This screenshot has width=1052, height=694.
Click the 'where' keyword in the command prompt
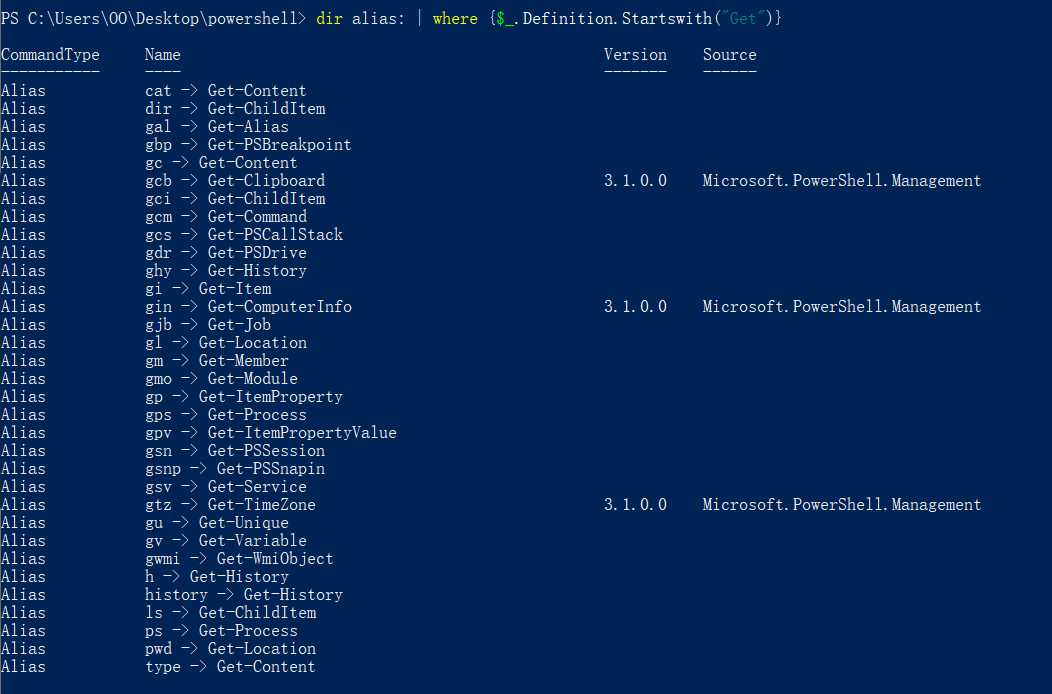click(455, 19)
